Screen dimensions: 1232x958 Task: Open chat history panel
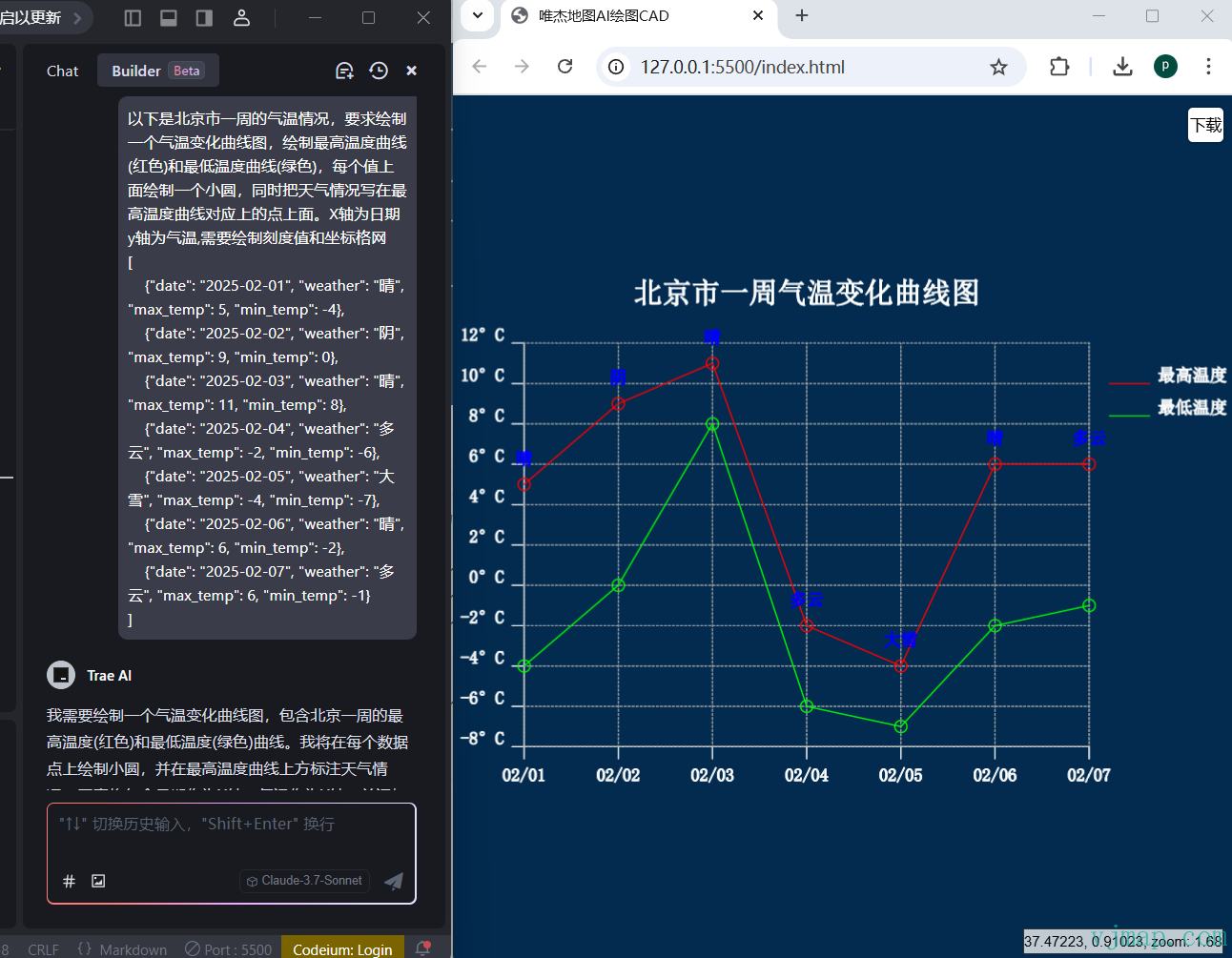[379, 71]
